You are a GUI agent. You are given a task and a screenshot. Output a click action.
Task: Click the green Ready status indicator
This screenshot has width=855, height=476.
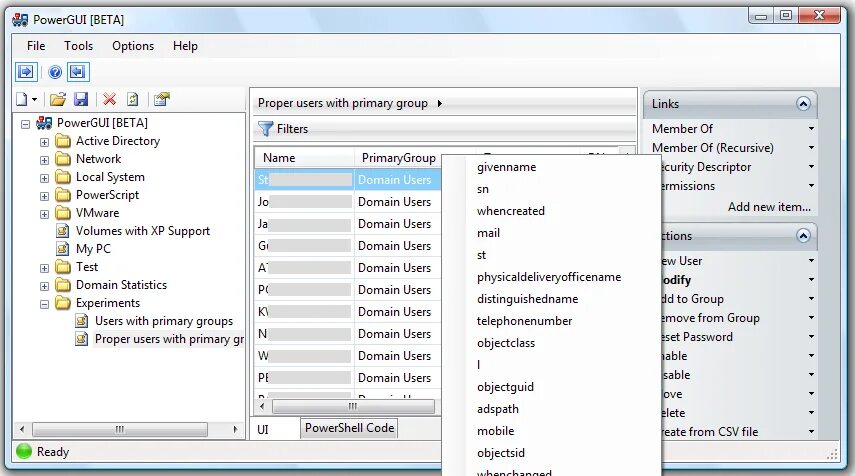click(24, 451)
